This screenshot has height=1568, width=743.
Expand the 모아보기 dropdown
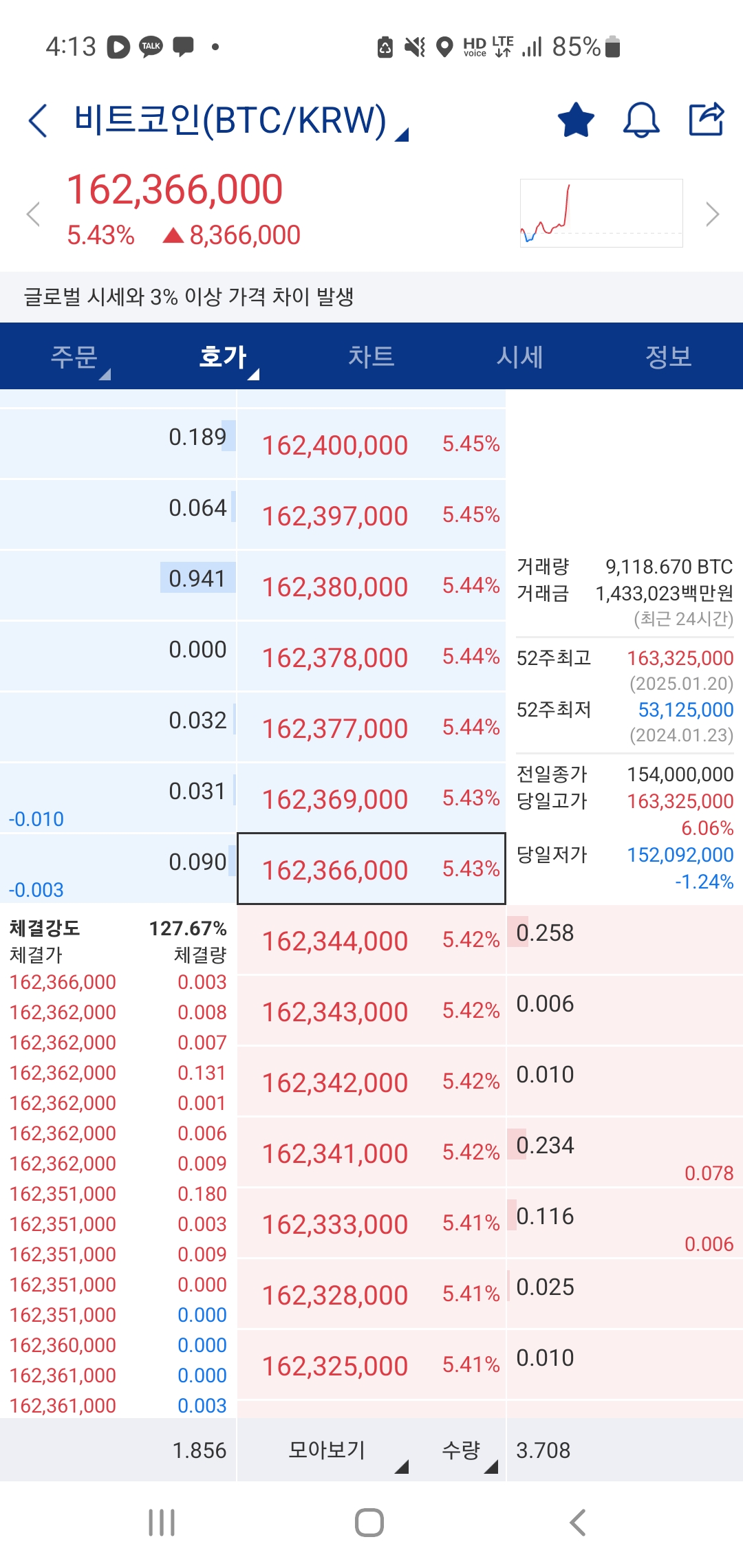(x=337, y=1450)
